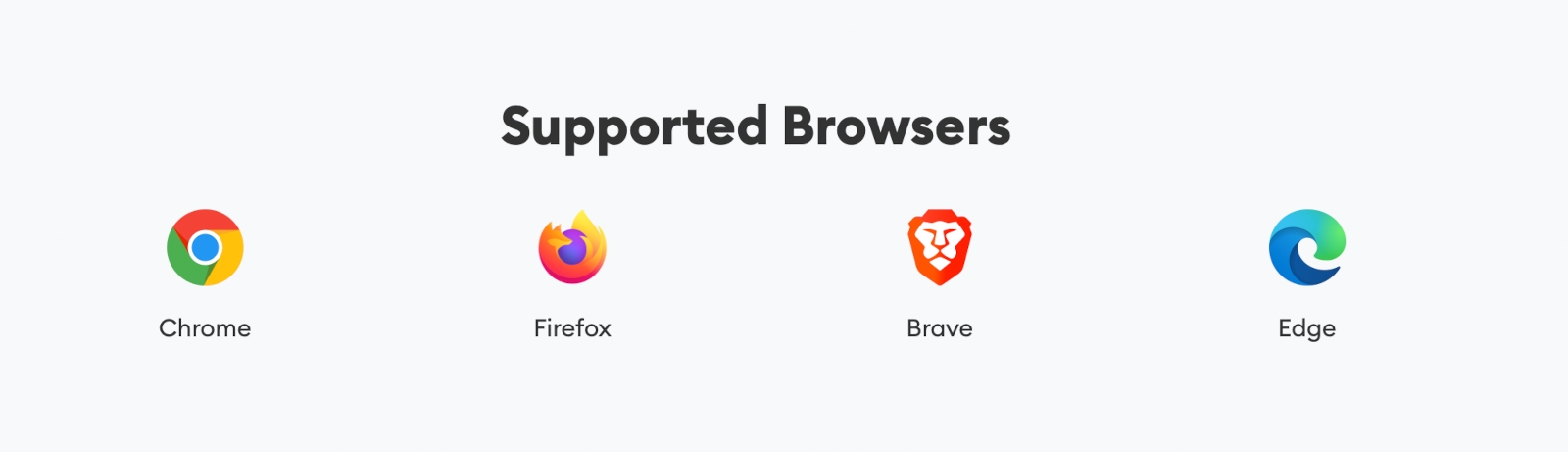Click the red segment of Chrome logo
This screenshot has height=452, width=1568.
(205, 222)
